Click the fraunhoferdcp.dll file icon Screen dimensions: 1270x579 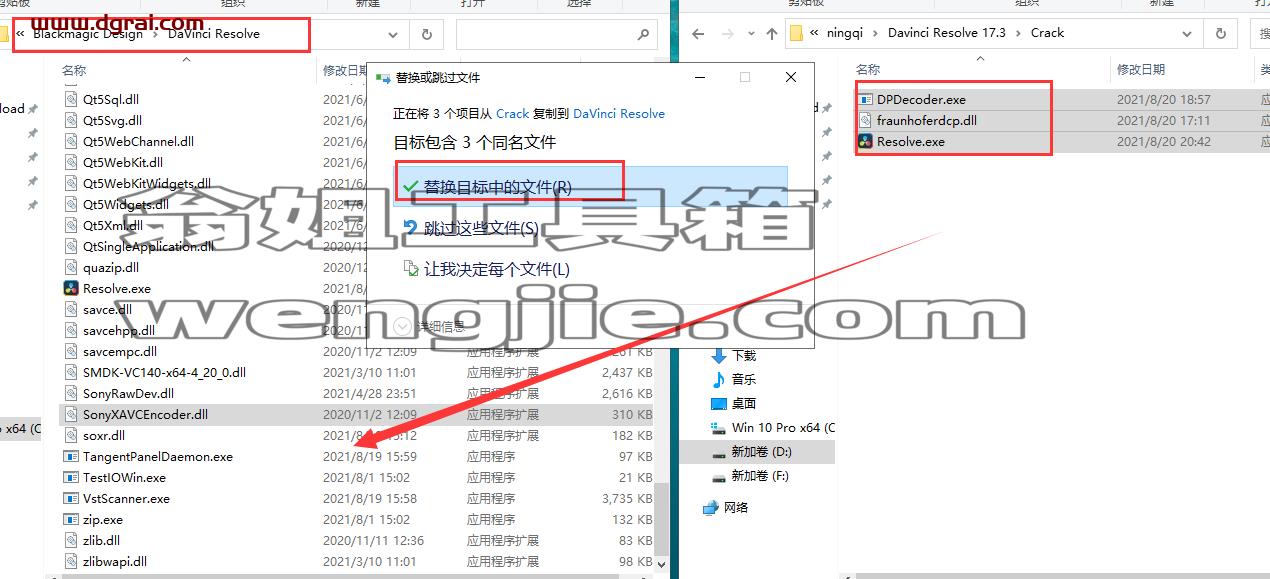coord(866,120)
